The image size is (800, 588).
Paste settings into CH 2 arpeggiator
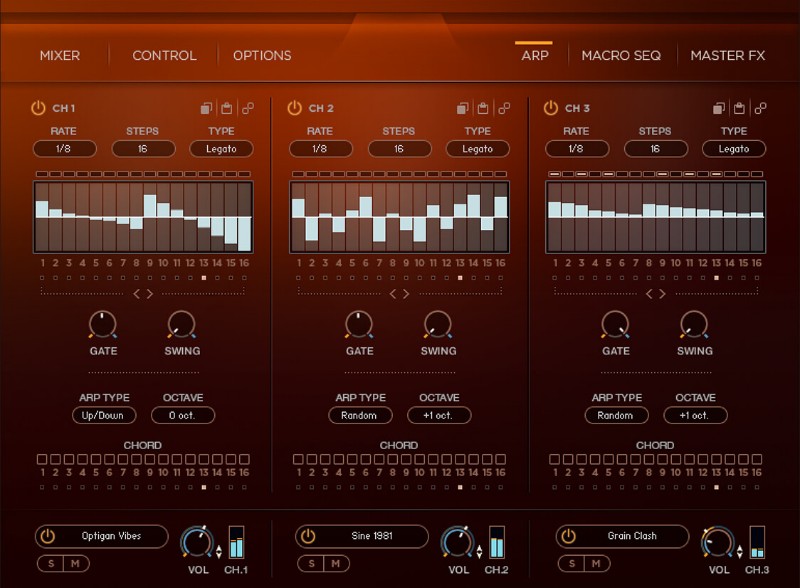pos(482,106)
